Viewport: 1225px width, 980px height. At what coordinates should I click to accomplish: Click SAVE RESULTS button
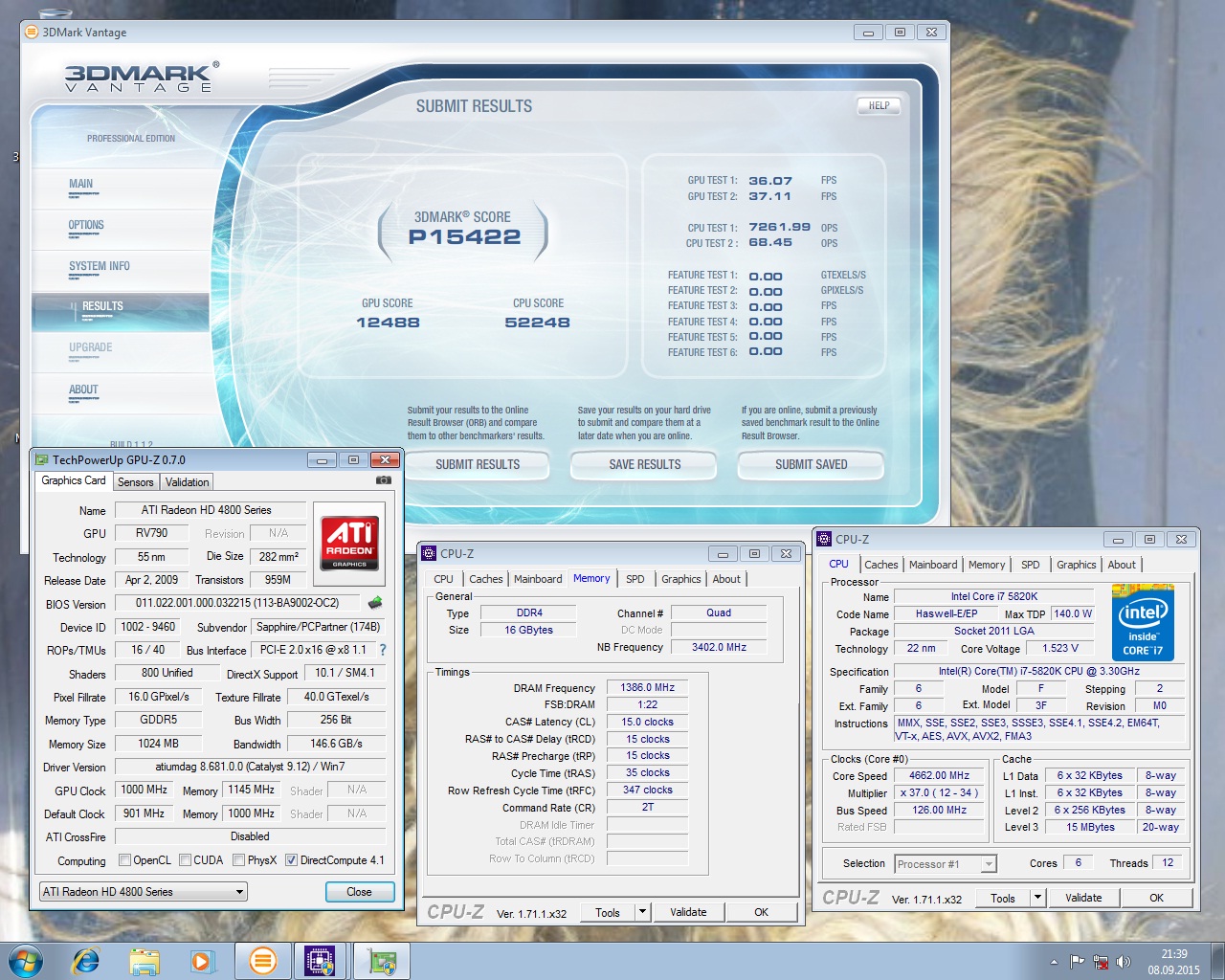click(x=645, y=464)
